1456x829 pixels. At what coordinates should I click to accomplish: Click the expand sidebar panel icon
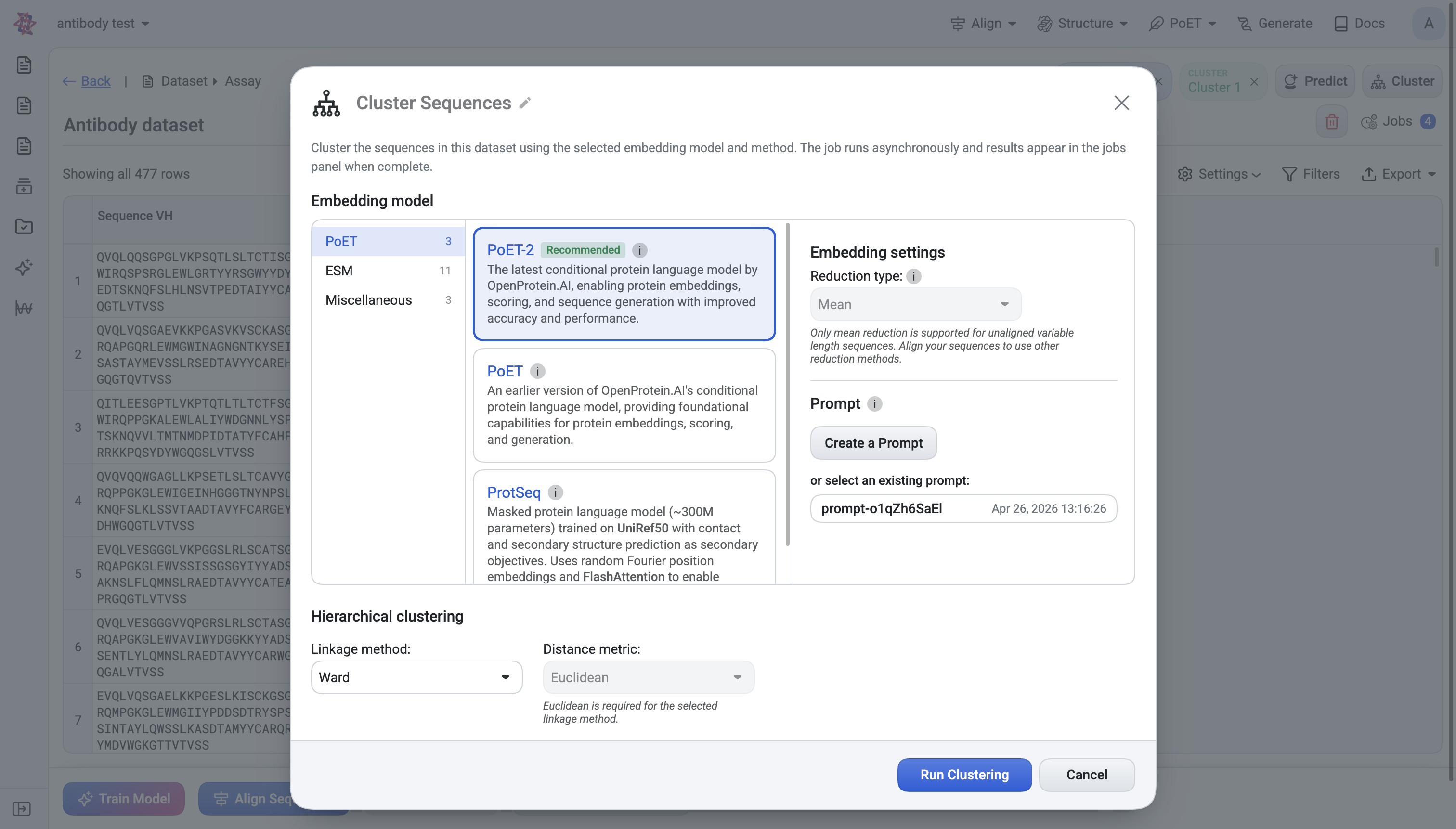click(22, 808)
